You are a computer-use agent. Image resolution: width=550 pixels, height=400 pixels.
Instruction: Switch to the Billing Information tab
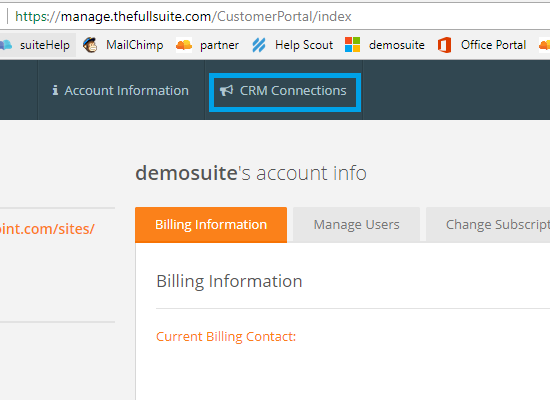(x=211, y=225)
